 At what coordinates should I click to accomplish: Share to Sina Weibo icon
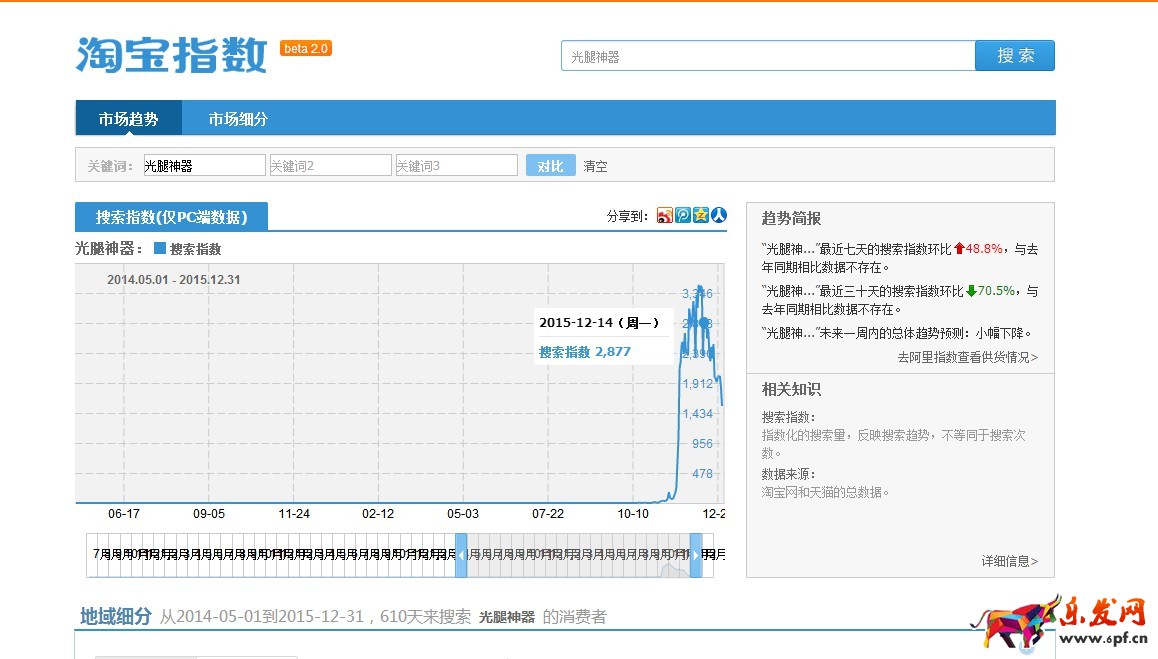point(665,215)
